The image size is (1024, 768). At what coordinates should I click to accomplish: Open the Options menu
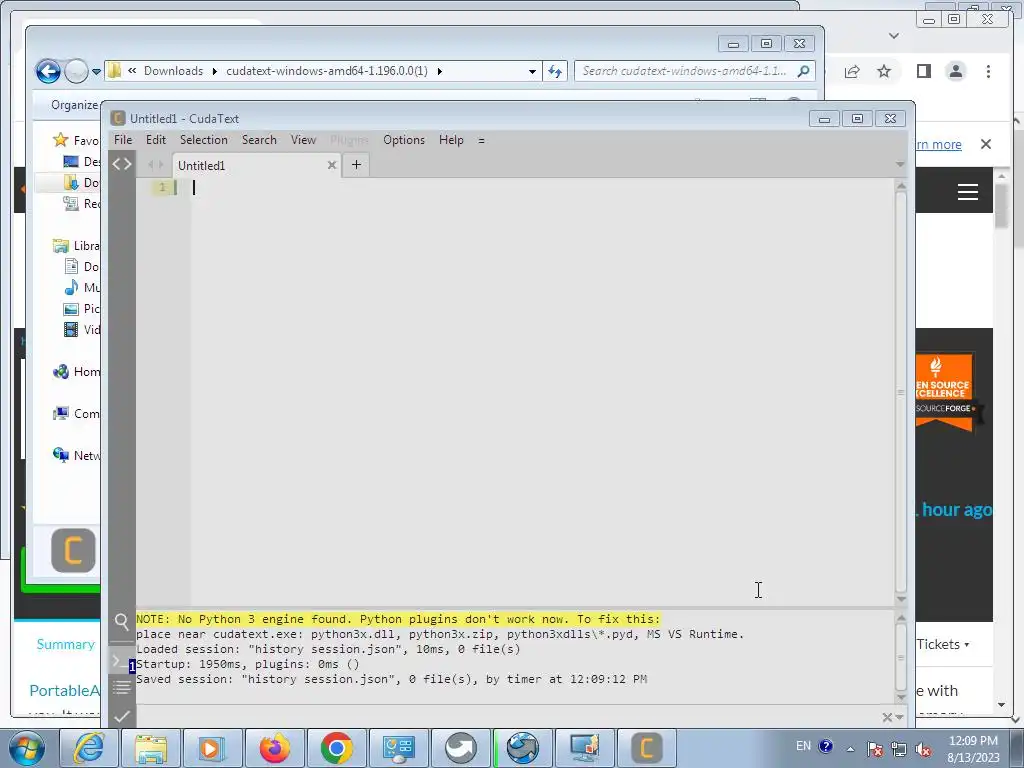pos(404,140)
